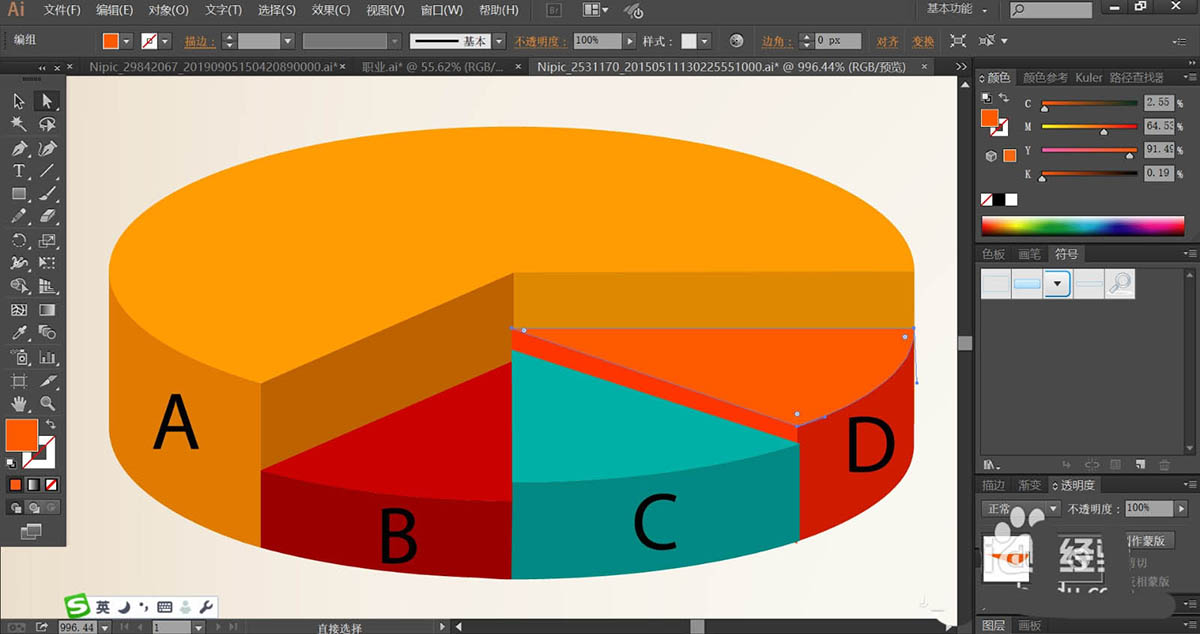
Task: Click the Y value field 91.49
Action: pyautogui.click(x=1158, y=149)
